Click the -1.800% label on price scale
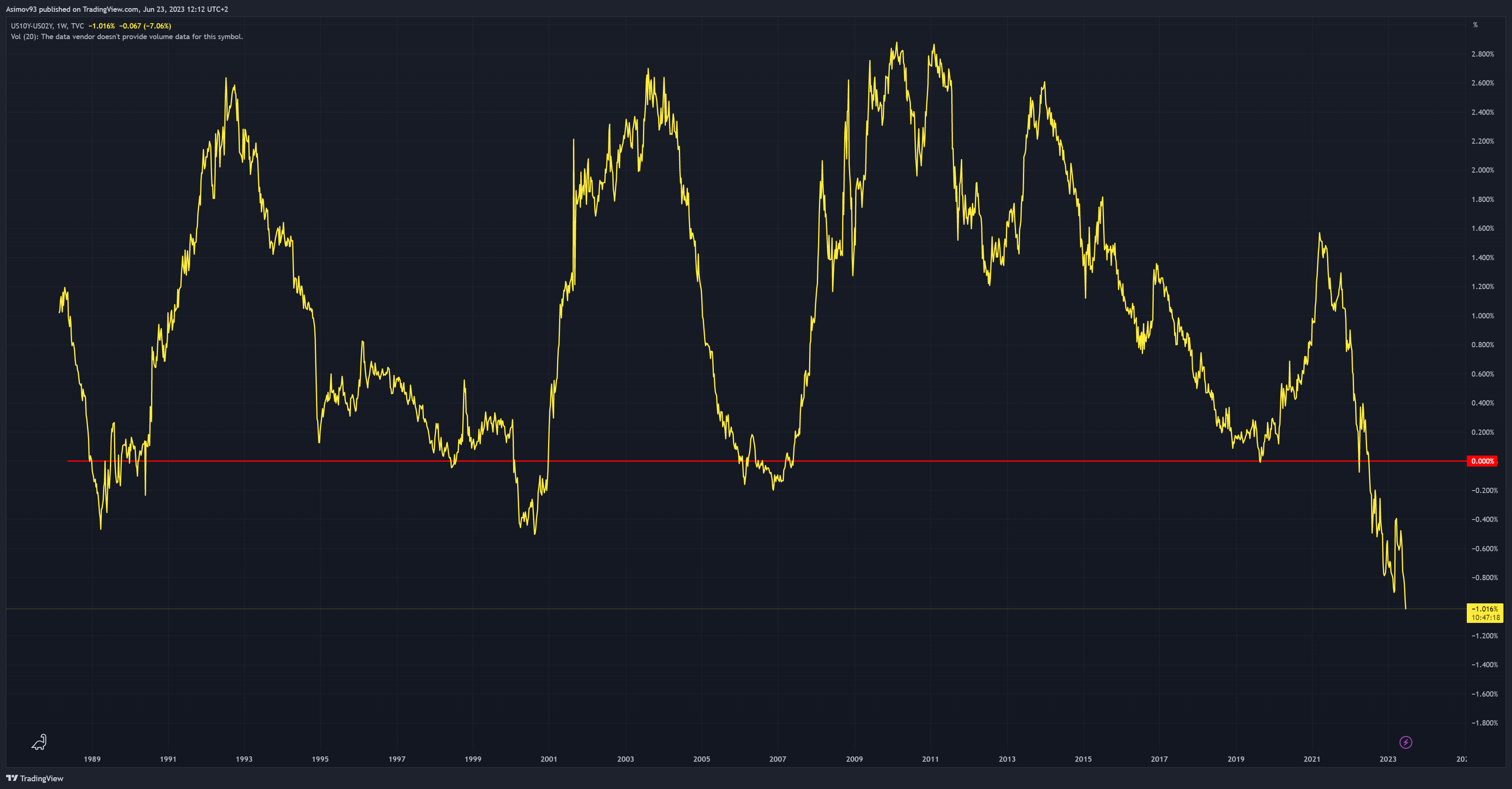 1484,723
